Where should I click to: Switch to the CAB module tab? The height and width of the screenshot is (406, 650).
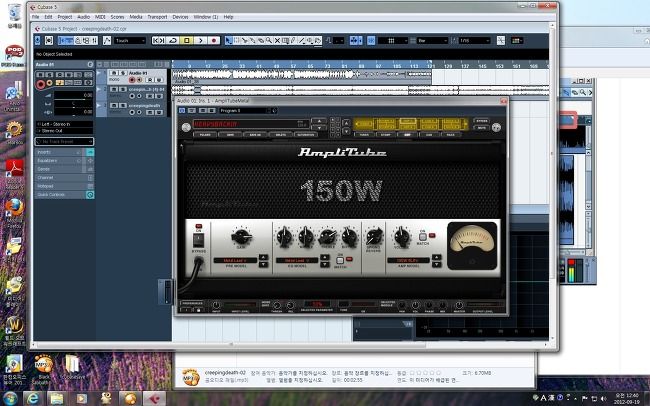(429, 135)
